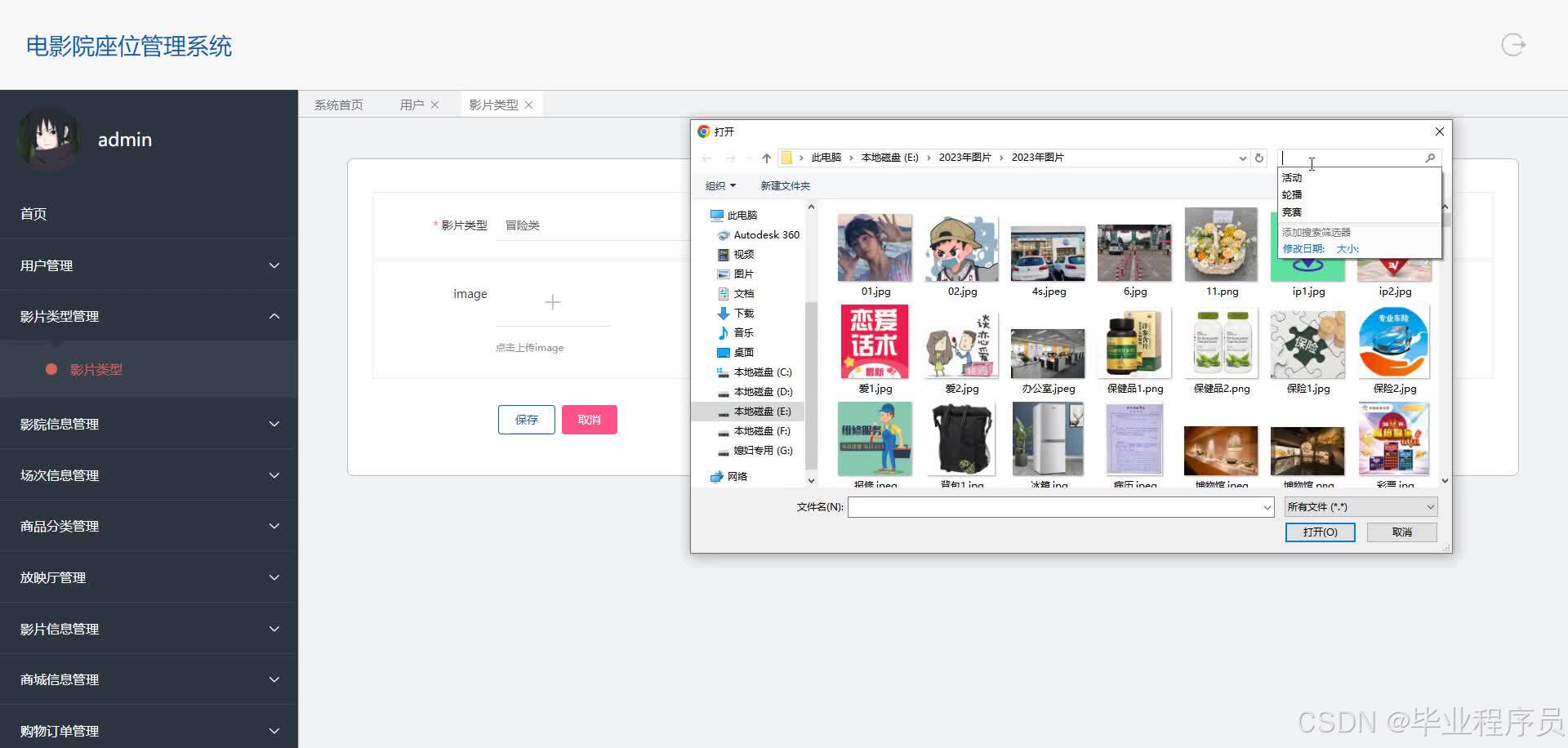Screen dimensions: 1568x748
Task: Go to 首页 in the sidebar
Action: [x=149, y=214]
